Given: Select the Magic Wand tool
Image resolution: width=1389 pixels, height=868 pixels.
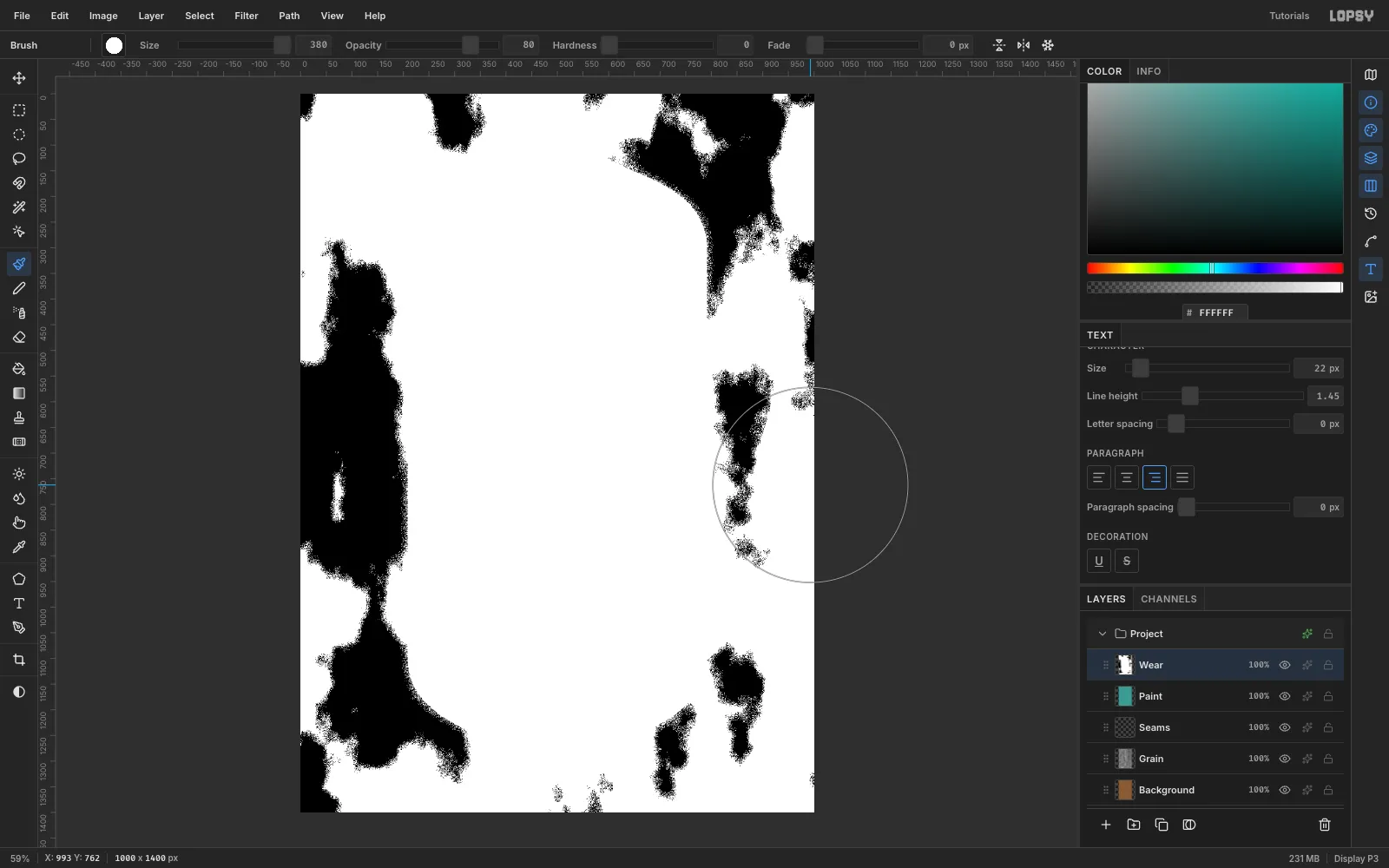Looking at the screenshot, I should click(x=19, y=207).
